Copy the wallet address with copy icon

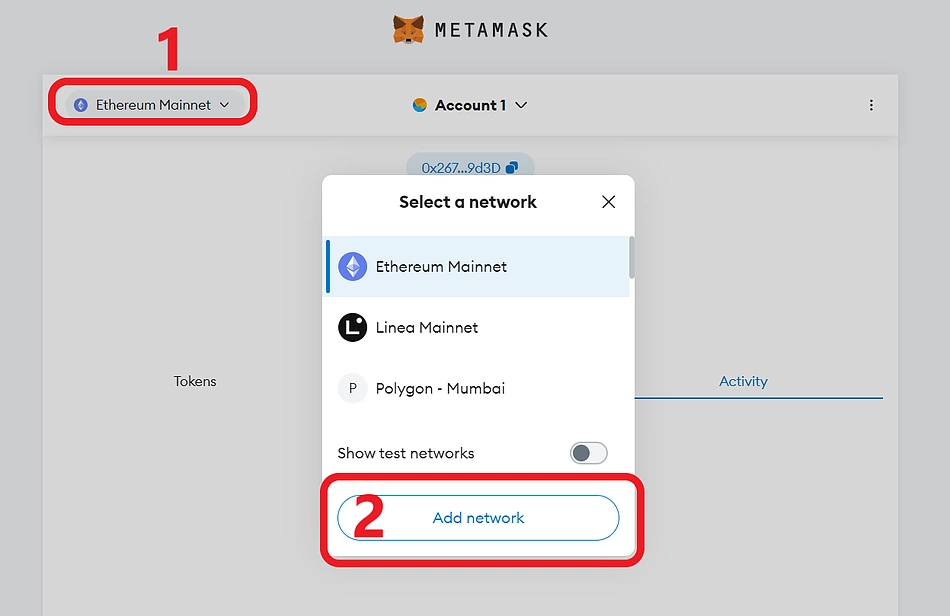click(513, 168)
